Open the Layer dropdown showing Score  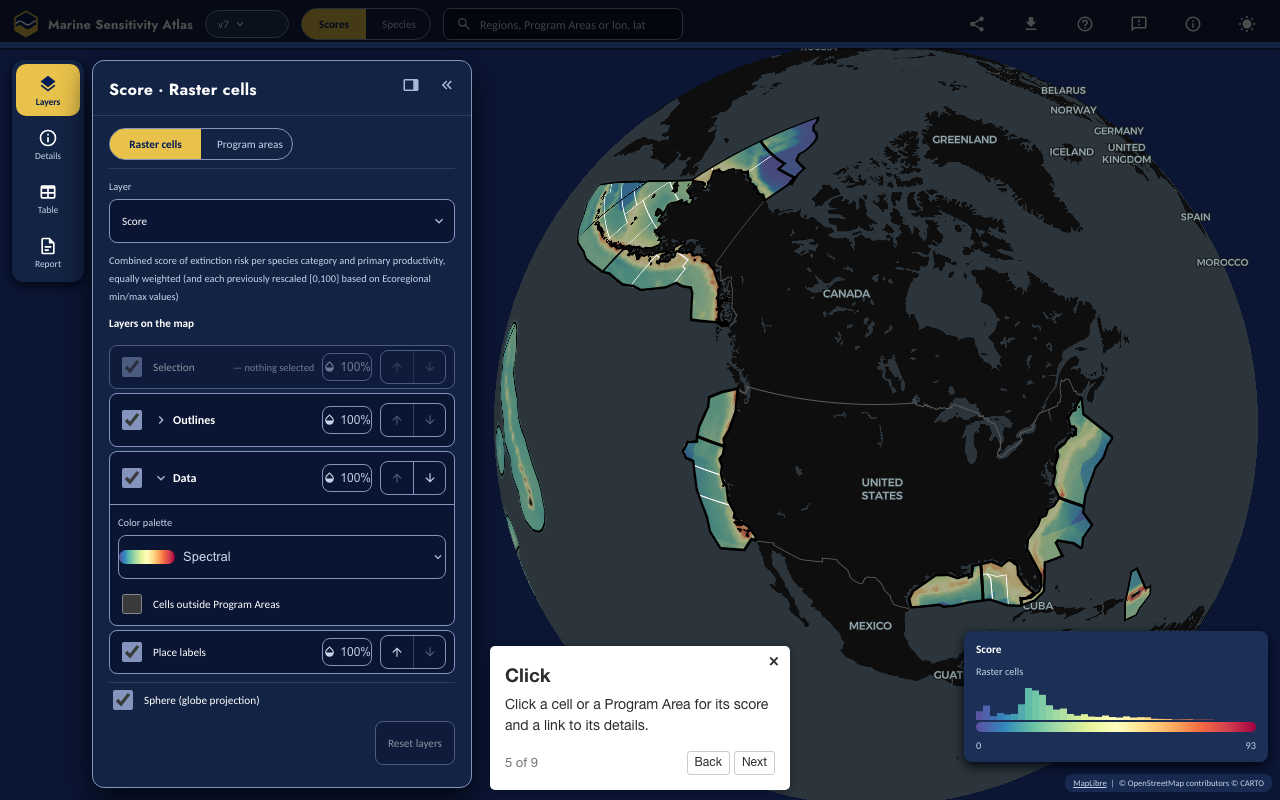[282, 221]
